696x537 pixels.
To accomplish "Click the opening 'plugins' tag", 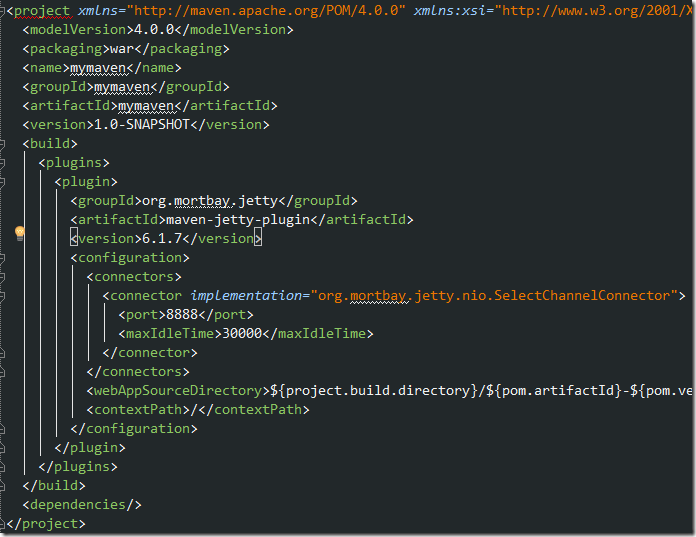I will (x=74, y=163).
